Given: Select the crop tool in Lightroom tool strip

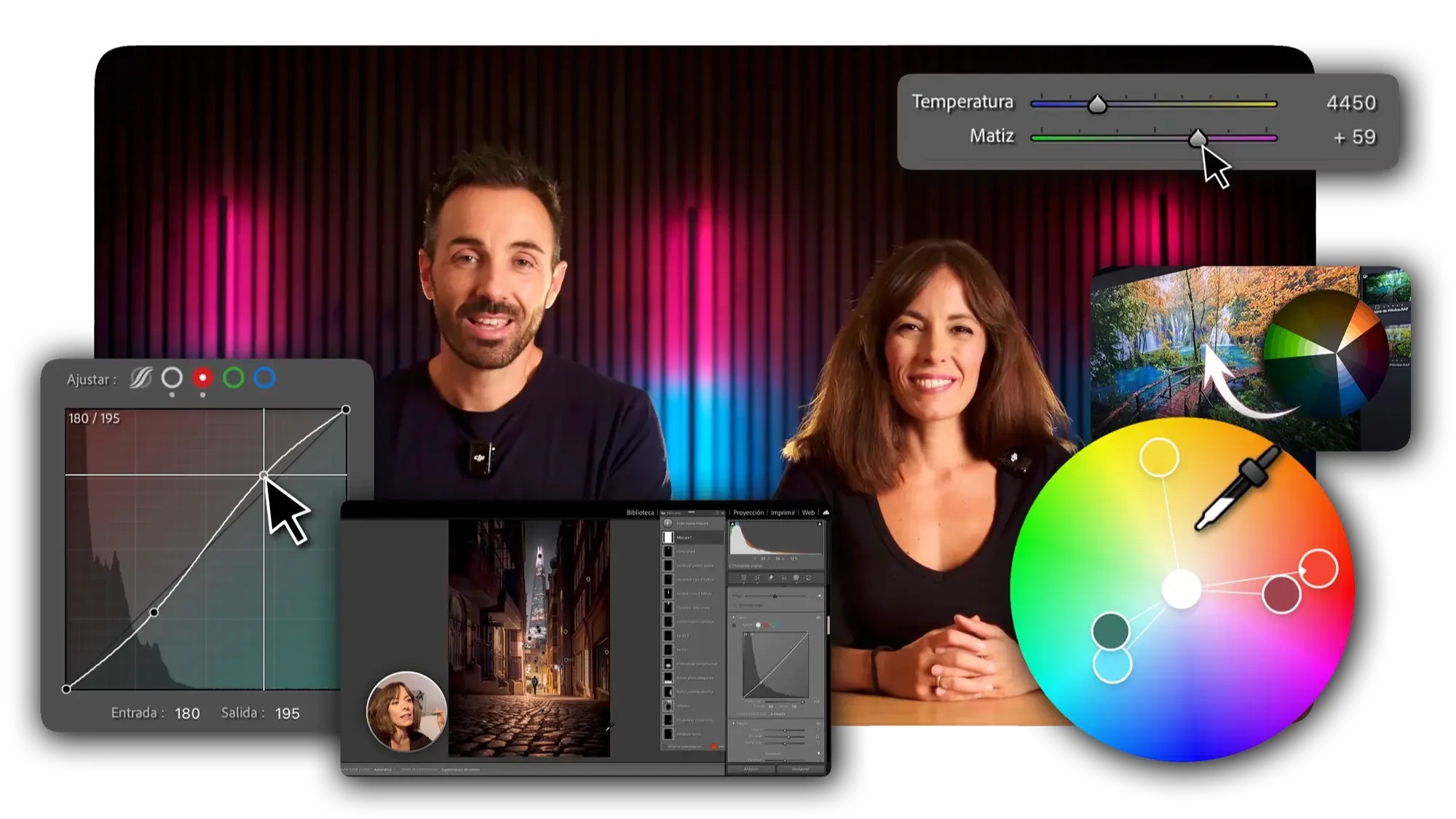Looking at the screenshot, I should pyautogui.click(x=757, y=577).
